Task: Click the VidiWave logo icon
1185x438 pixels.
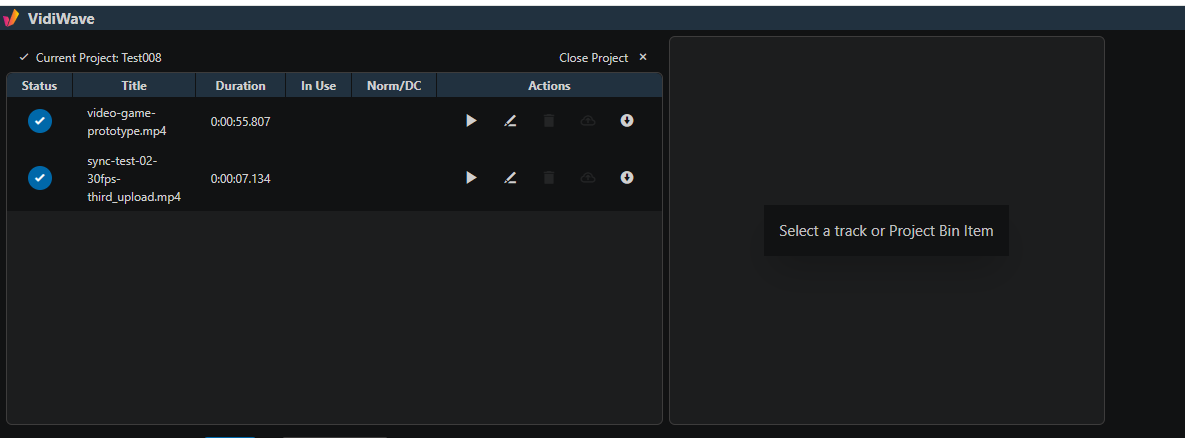Action: click(11, 19)
